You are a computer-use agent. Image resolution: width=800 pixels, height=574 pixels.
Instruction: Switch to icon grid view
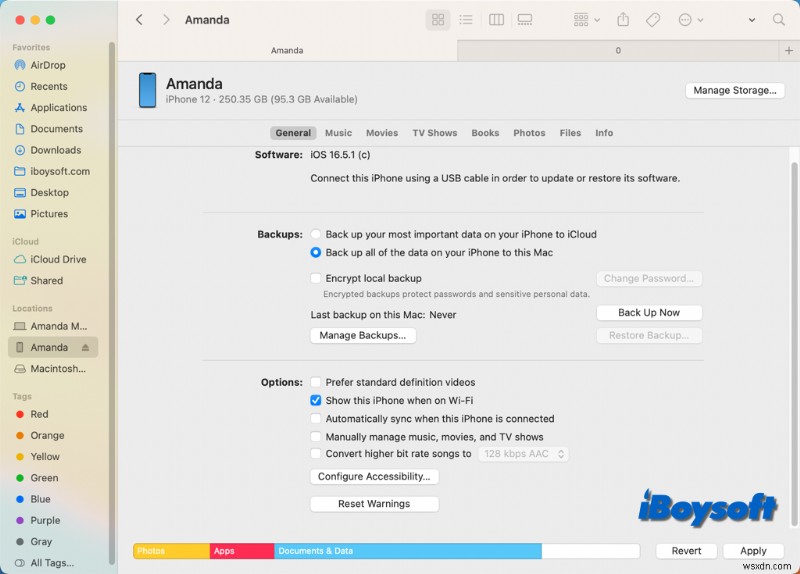[x=438, y=20]
